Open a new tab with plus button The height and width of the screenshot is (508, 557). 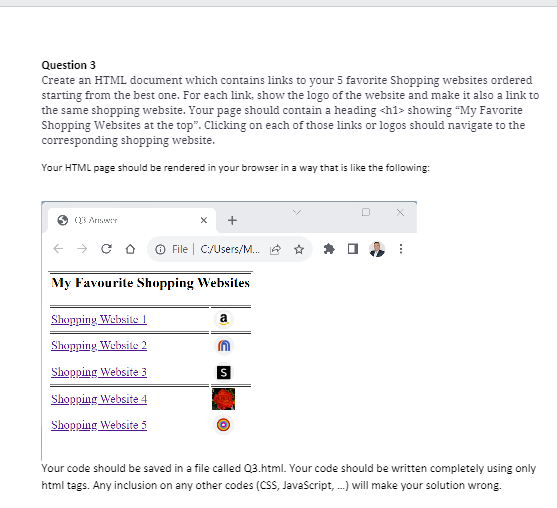point(232,220)
